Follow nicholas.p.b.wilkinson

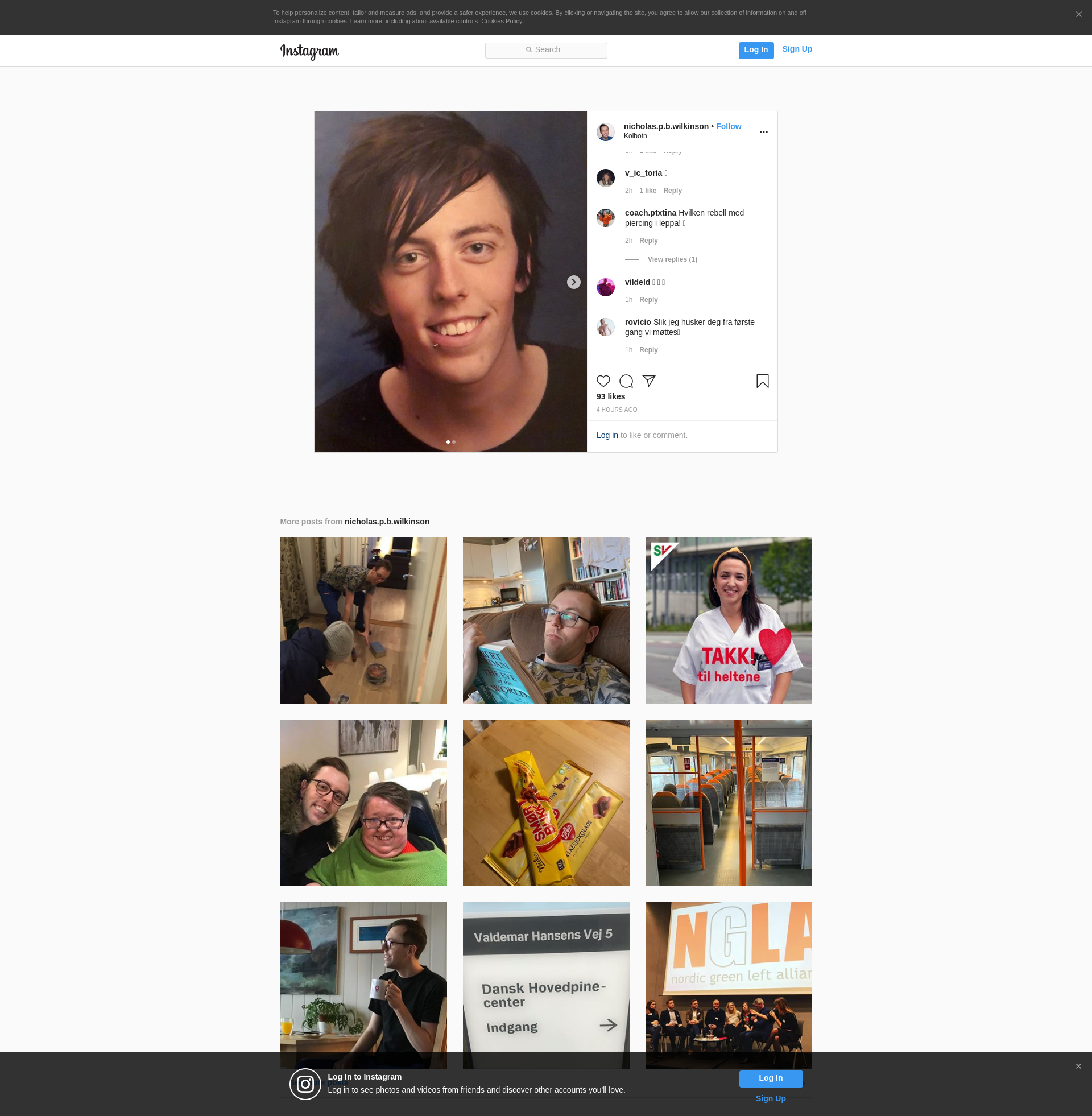[x=729, y=126]
